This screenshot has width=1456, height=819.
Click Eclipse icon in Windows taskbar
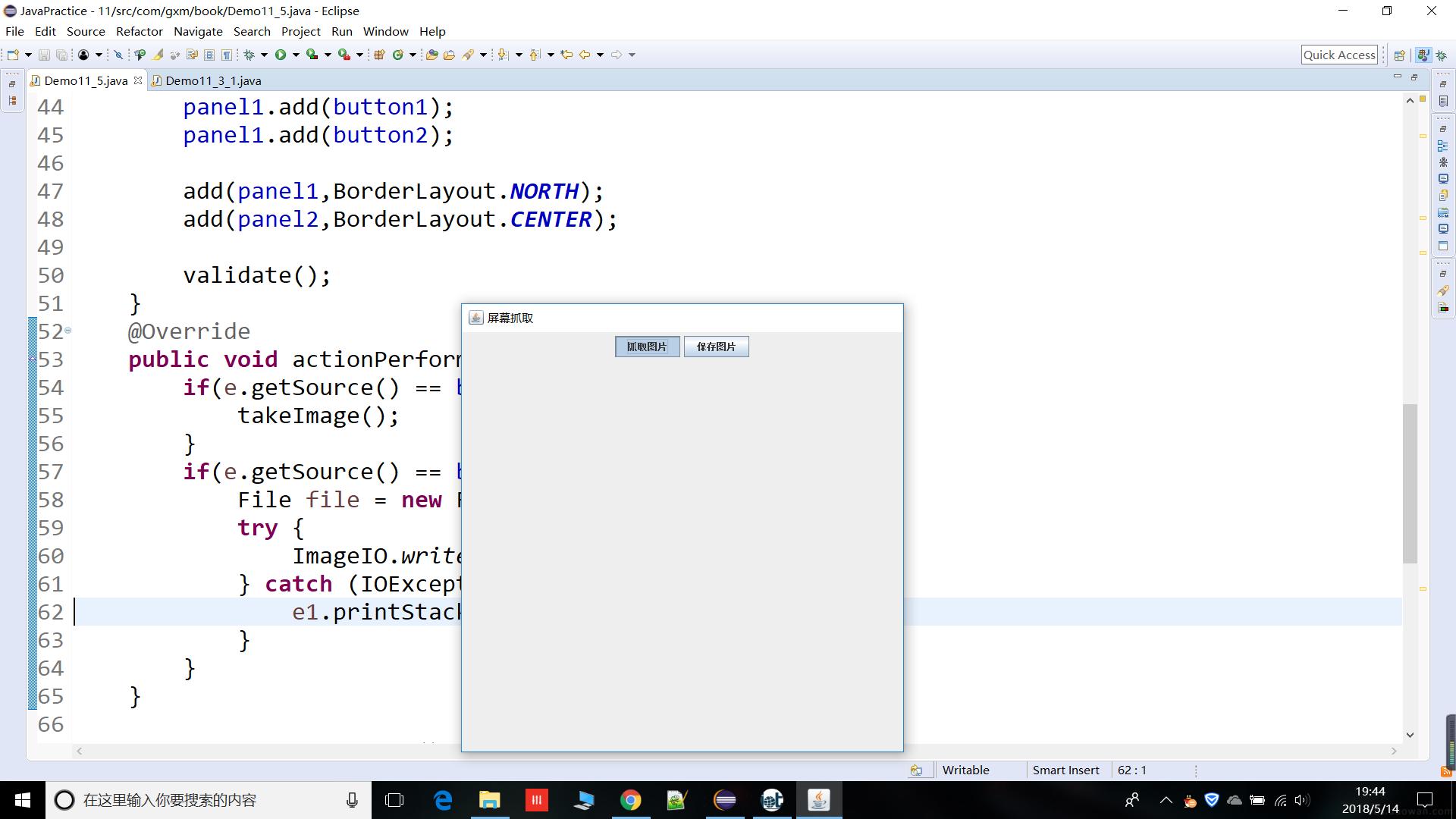pyautogui.click(x=725, y=800)
